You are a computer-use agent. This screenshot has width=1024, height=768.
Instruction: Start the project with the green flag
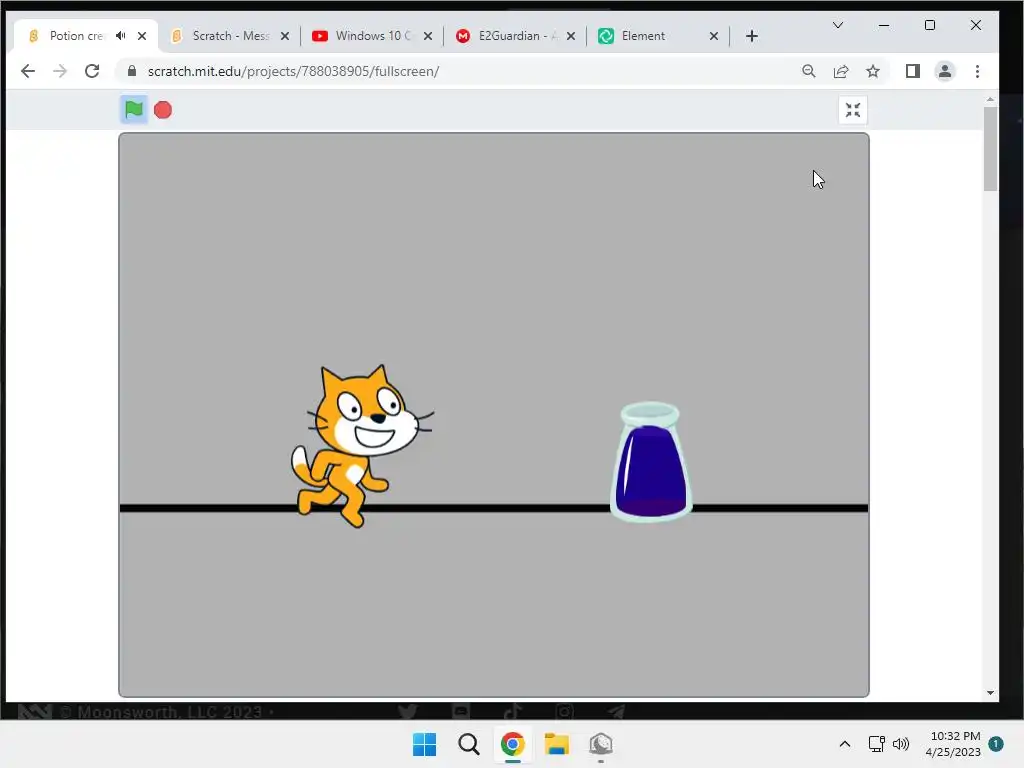[x=134, y=110]
